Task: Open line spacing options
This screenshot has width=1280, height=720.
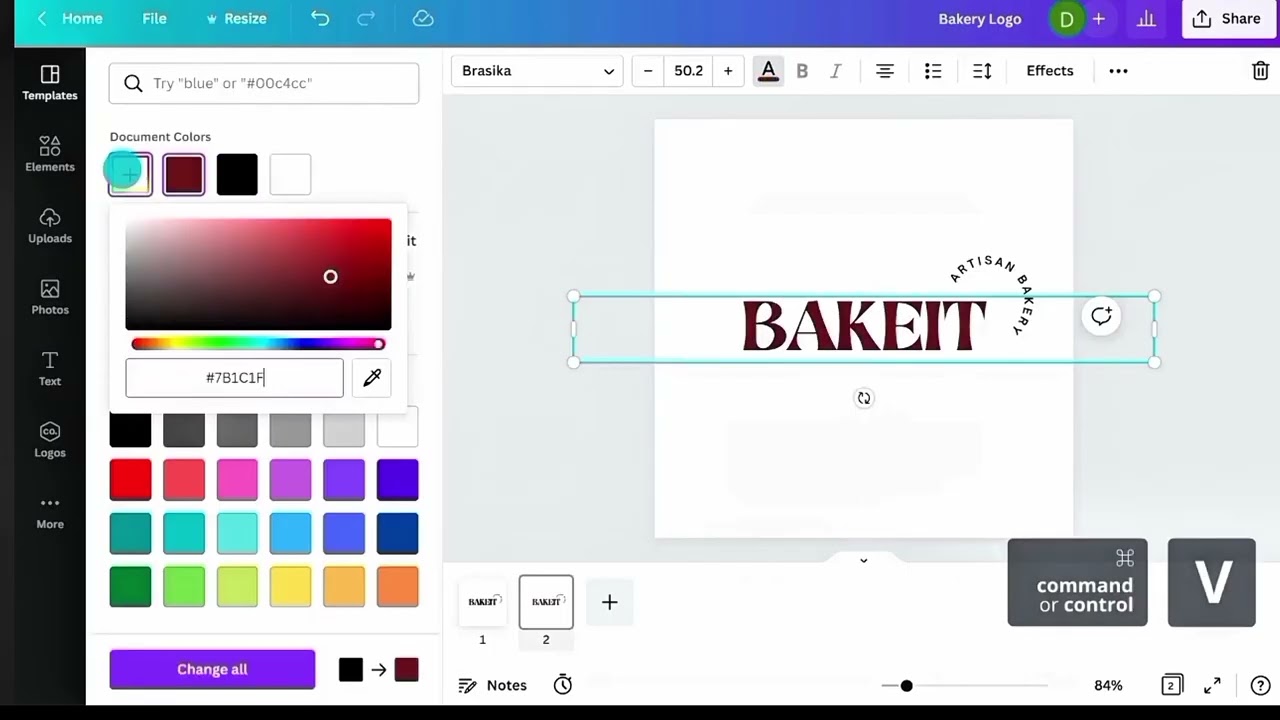Action: (982, 71)
